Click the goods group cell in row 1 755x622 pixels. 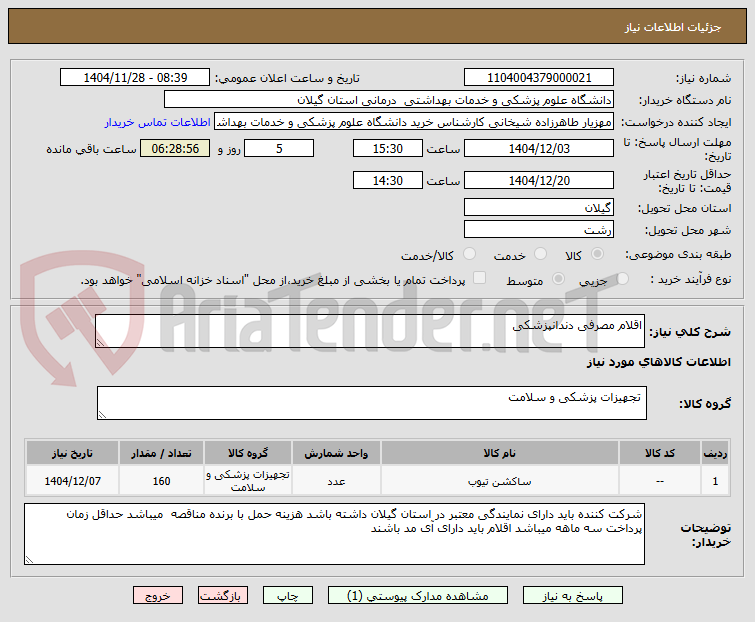[247, 481]
